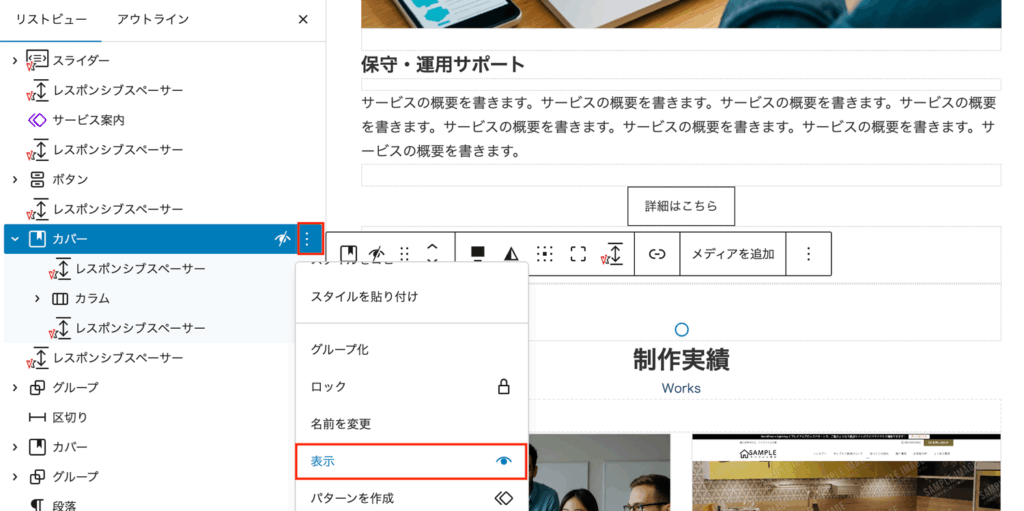Click the 詳細はこちら button

[681, 206]
